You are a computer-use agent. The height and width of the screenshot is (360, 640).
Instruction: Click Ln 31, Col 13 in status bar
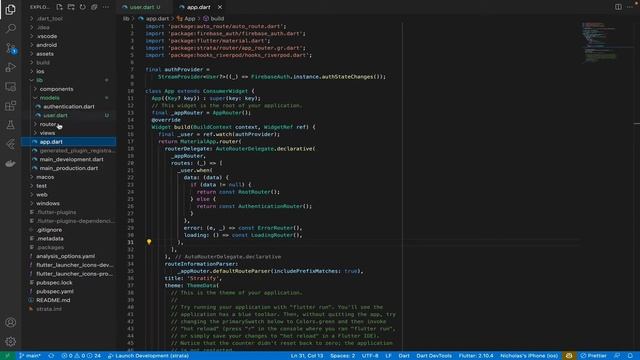[307, 356]
